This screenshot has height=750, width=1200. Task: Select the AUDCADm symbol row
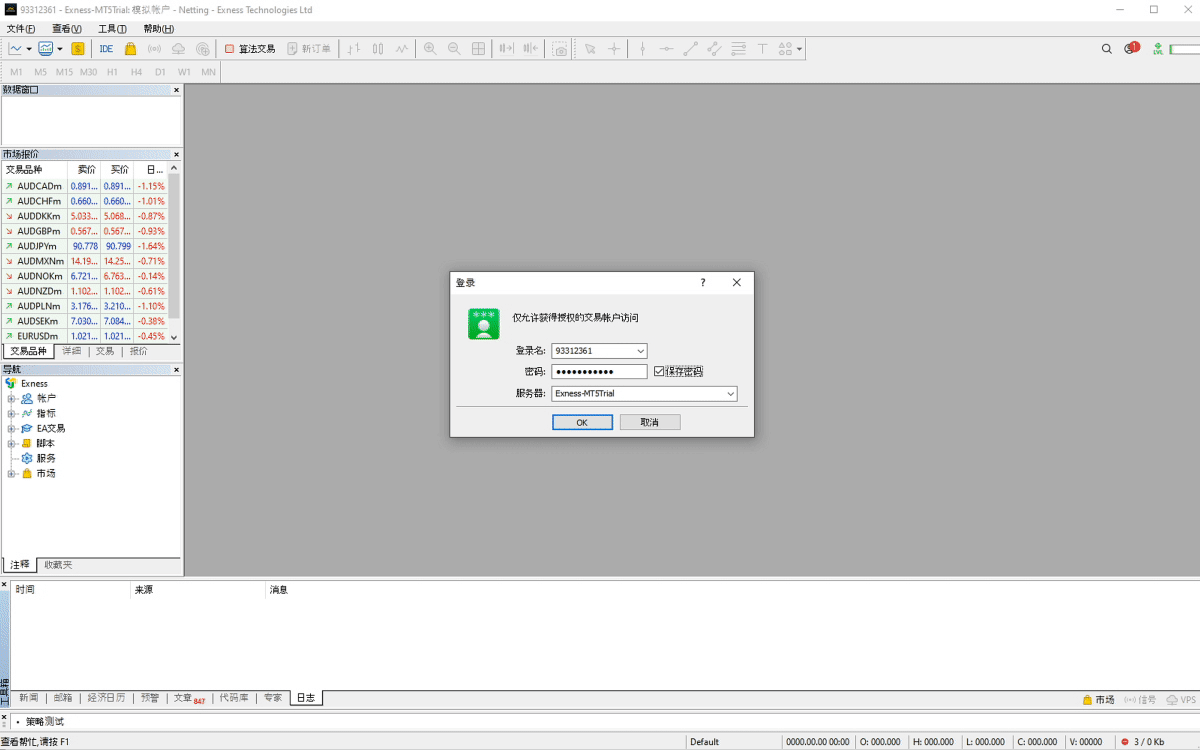tap(84, 186)
